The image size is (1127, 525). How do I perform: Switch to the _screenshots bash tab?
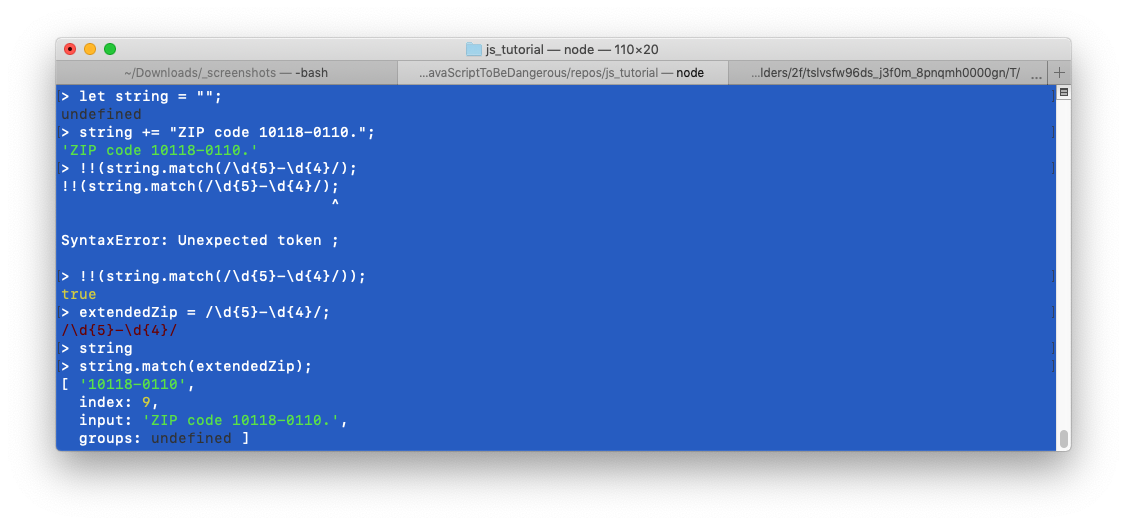coord(226,73)
